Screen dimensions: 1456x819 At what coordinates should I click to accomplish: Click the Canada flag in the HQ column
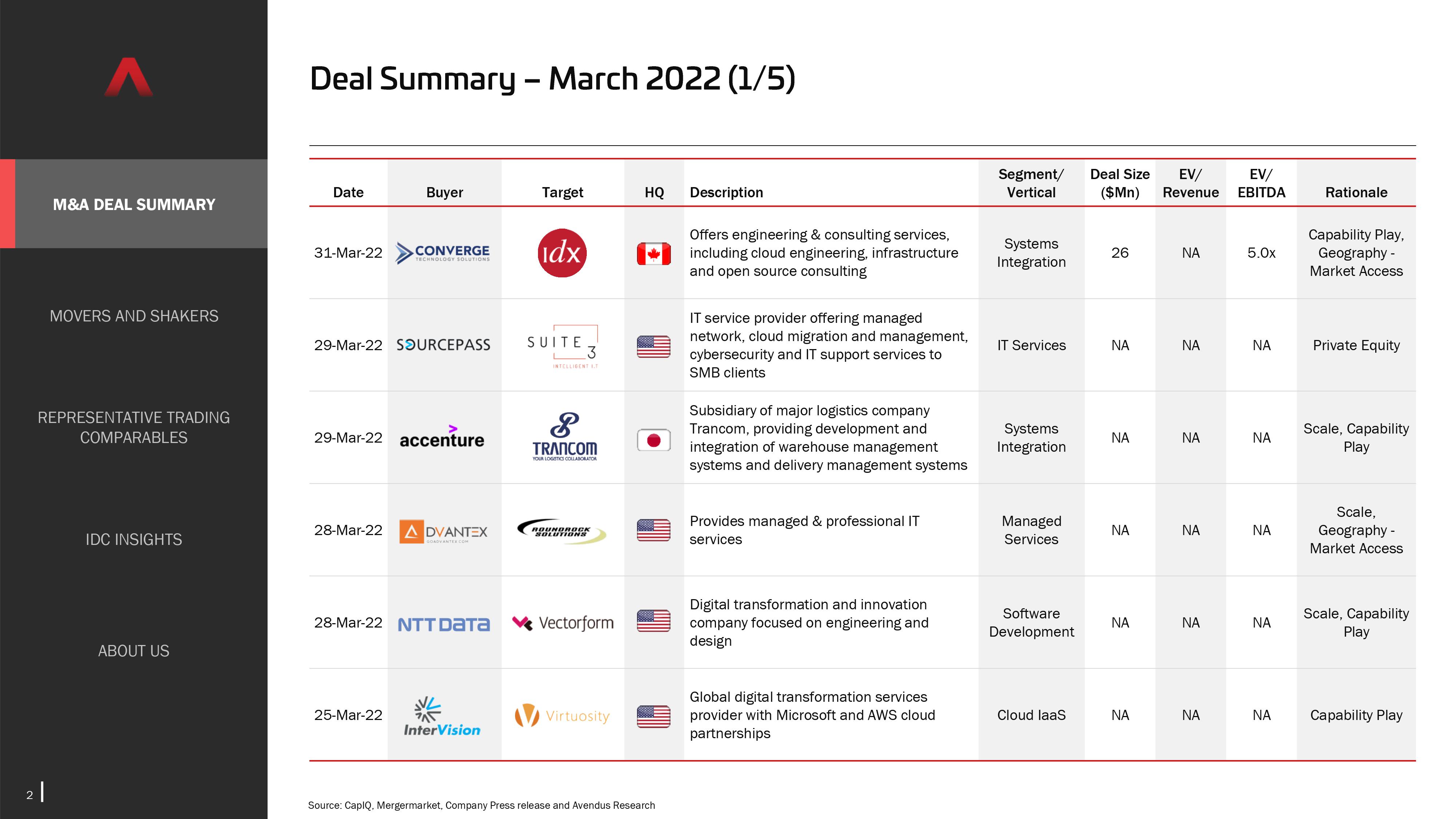pos(653,254)
